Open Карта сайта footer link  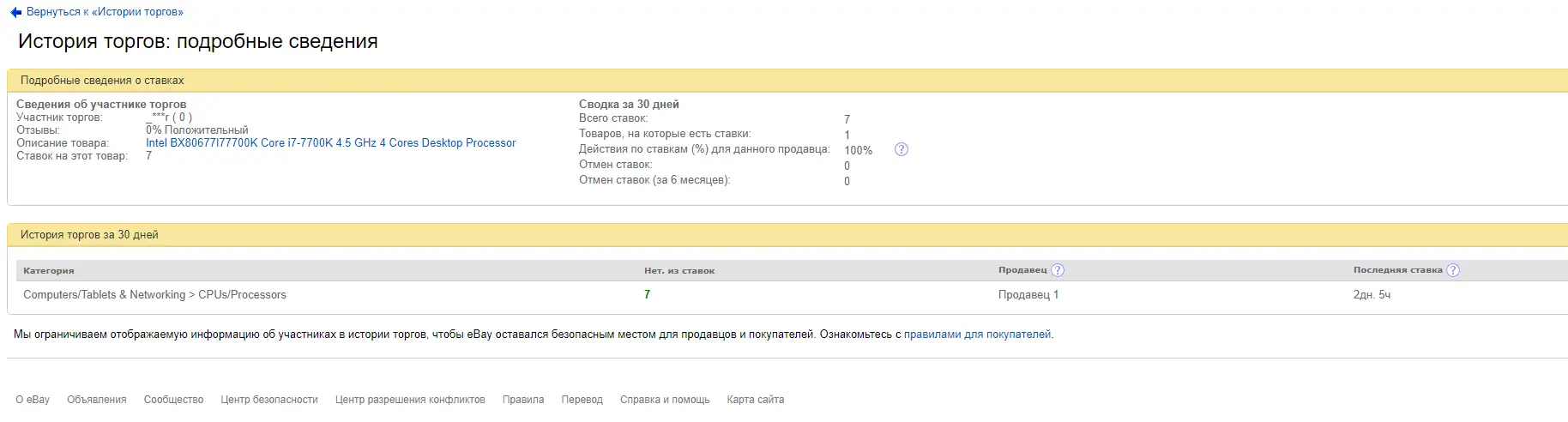[x=756, y=400]
